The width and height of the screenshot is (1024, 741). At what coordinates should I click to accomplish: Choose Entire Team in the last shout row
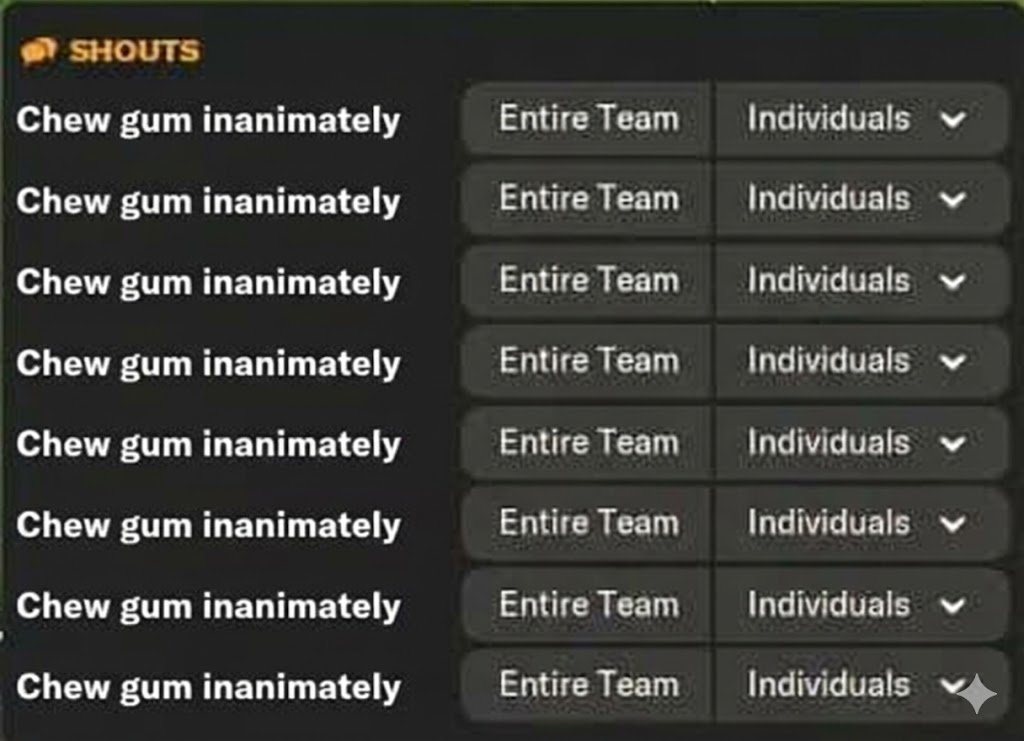[588, 685]
